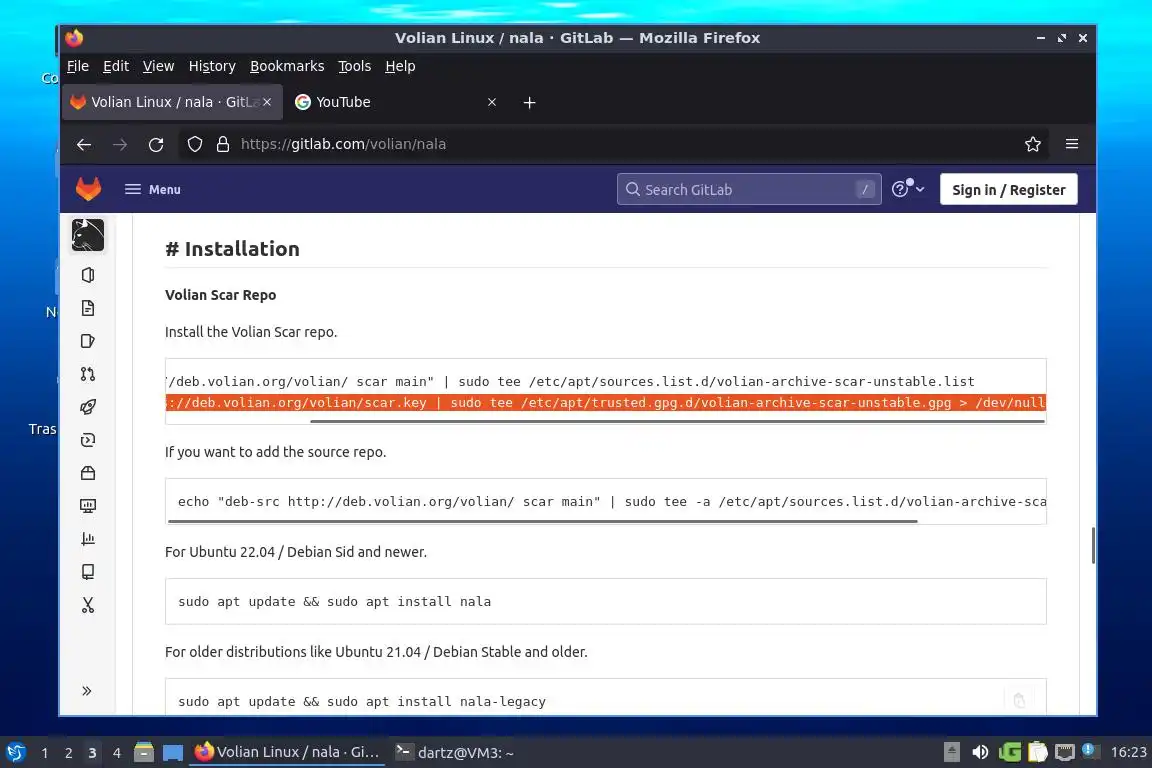This screenshot has height=768, width=1152.
Task: Switch to workspace 2
Action: [68, 753]
